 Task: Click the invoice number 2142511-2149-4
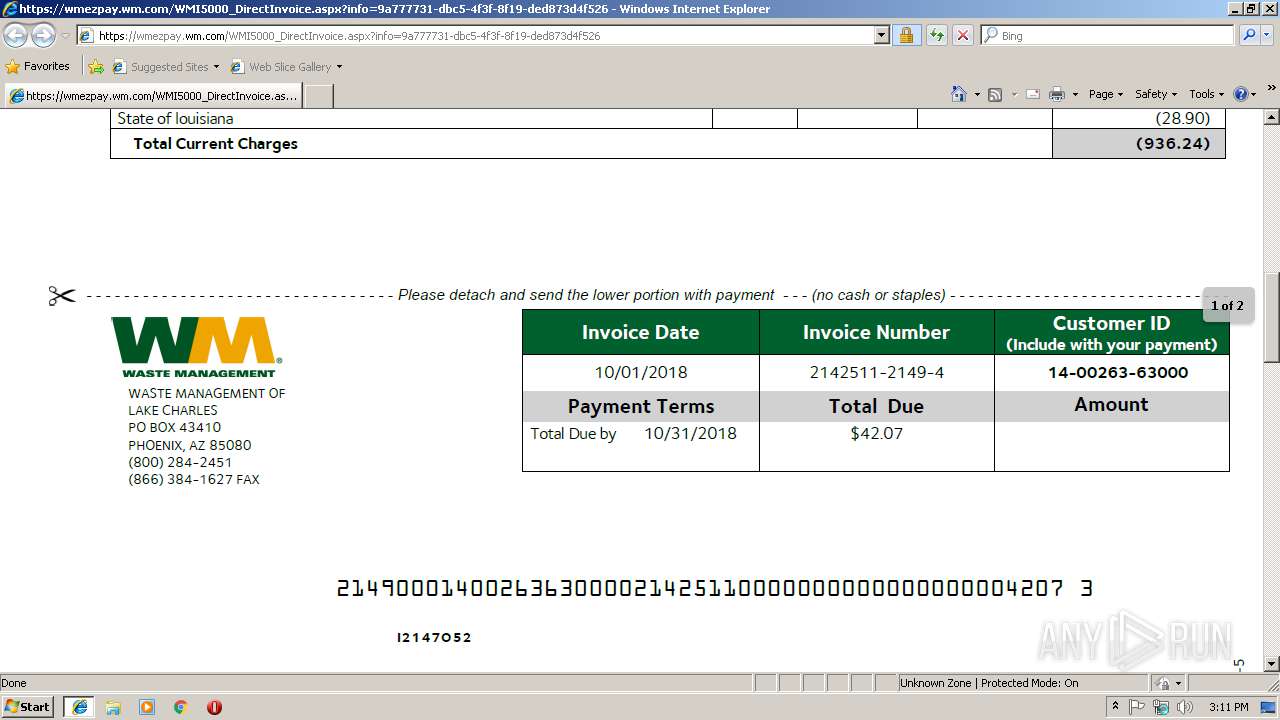[877, 373]
